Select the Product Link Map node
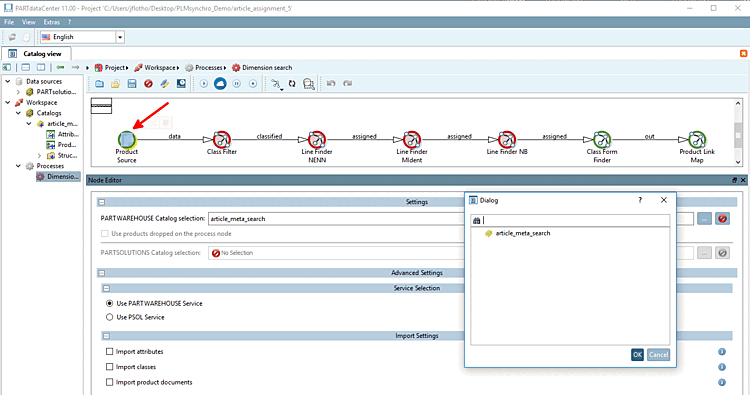The height and width of the screenshot is (395, 750). pyautogui.click(x=697, y=140)
